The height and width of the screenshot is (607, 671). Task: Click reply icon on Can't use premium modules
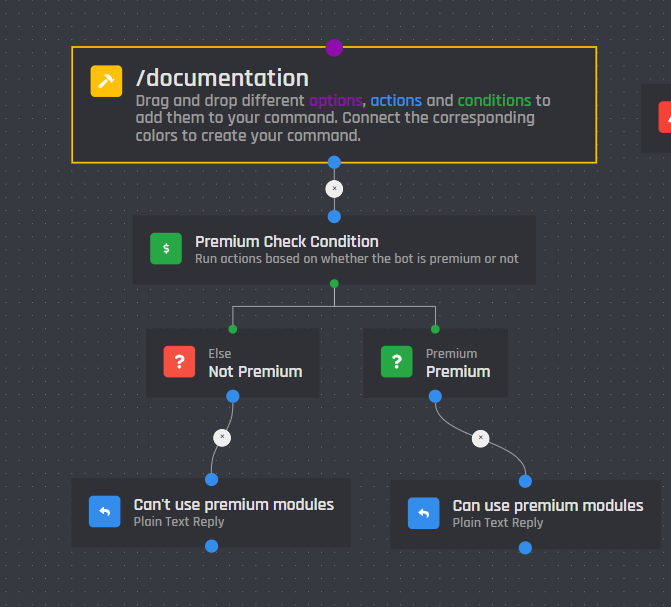point(104,512)
